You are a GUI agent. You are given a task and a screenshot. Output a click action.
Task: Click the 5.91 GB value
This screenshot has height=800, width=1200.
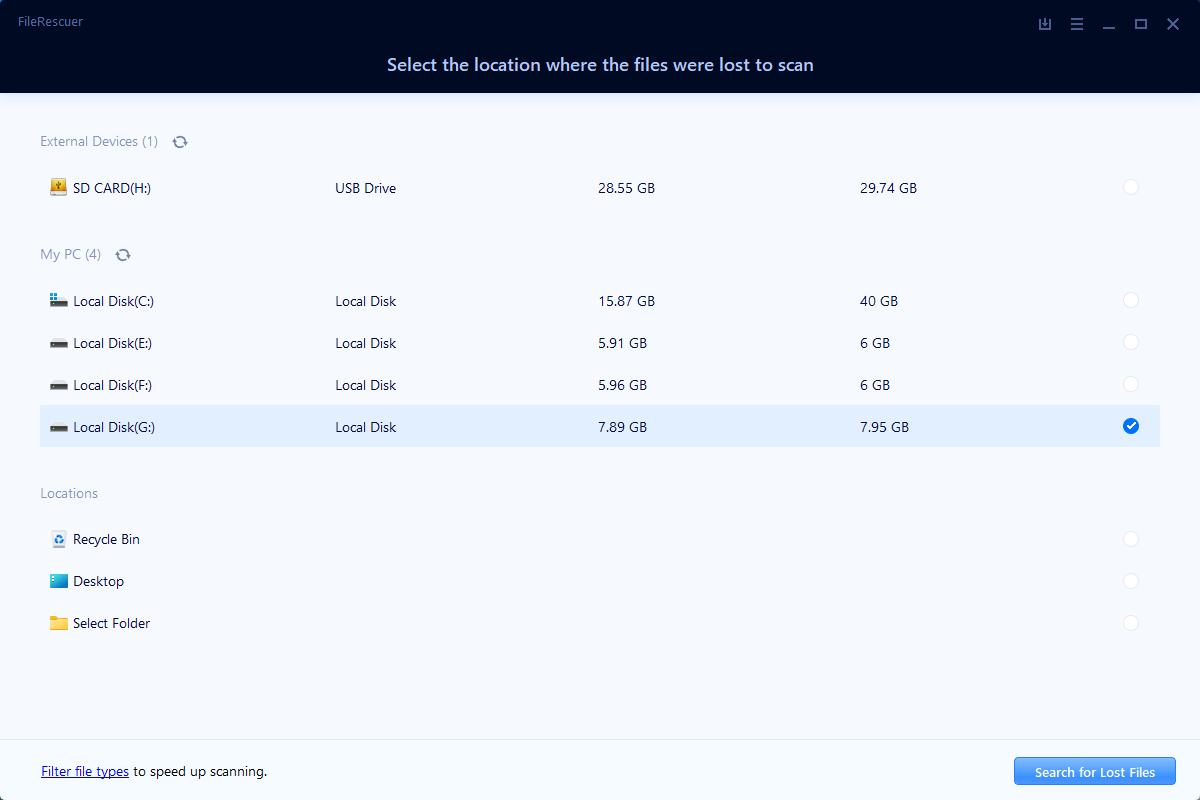coord(622,343)
